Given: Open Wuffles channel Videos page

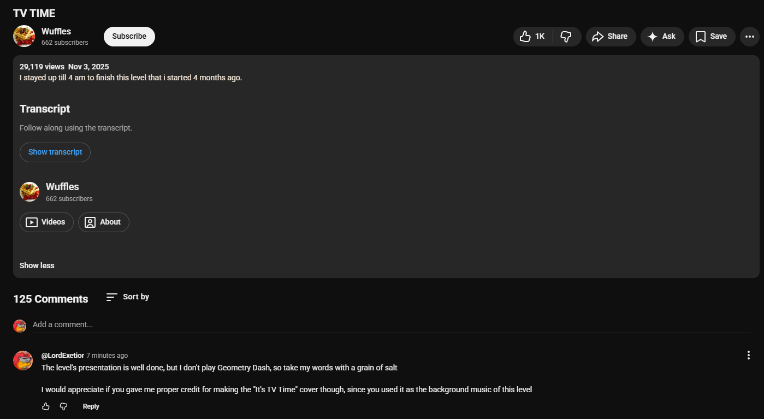Looking at the screenshot, I should pos(46,222).
